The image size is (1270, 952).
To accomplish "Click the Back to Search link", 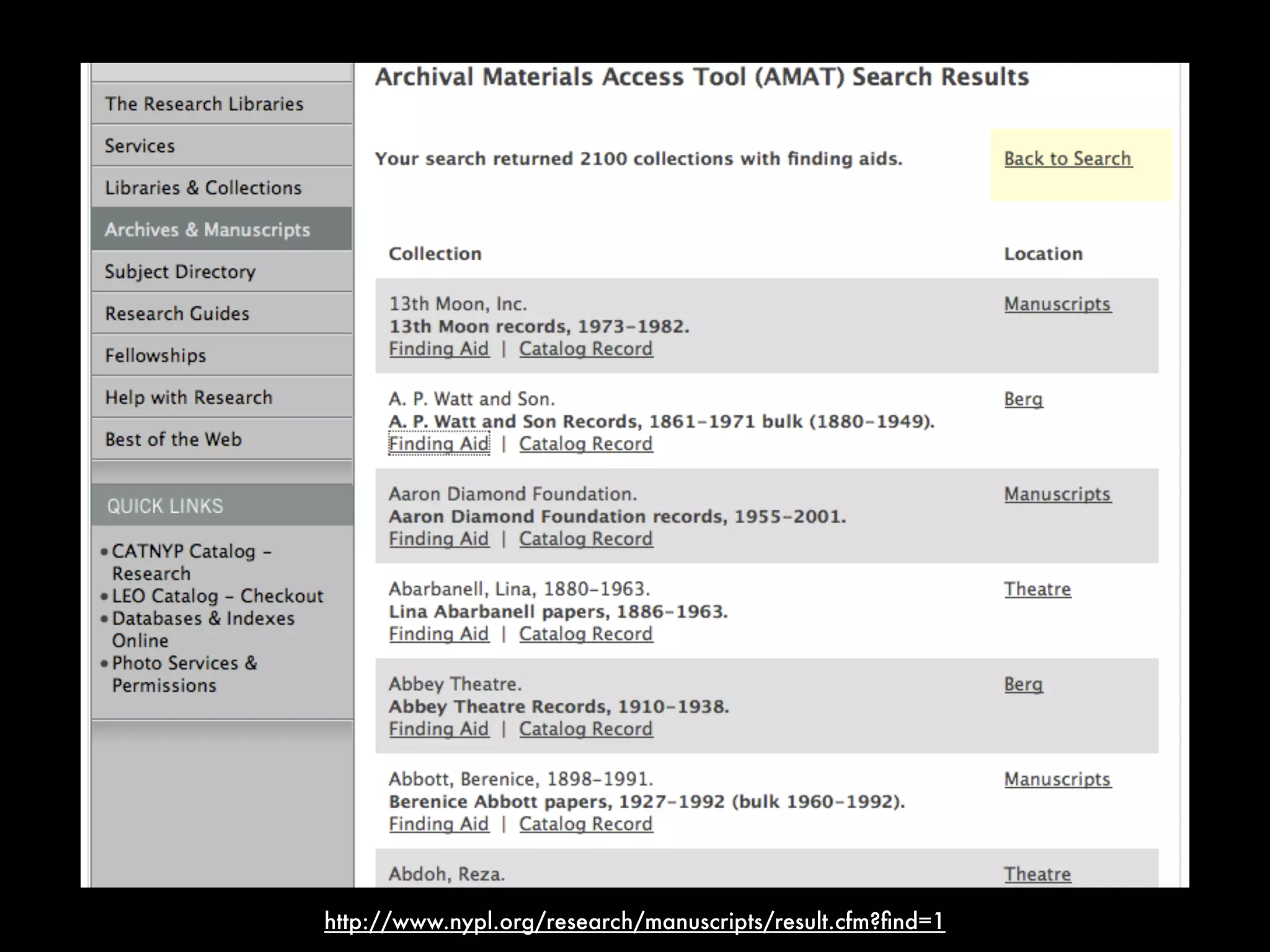I will 1068,159.
